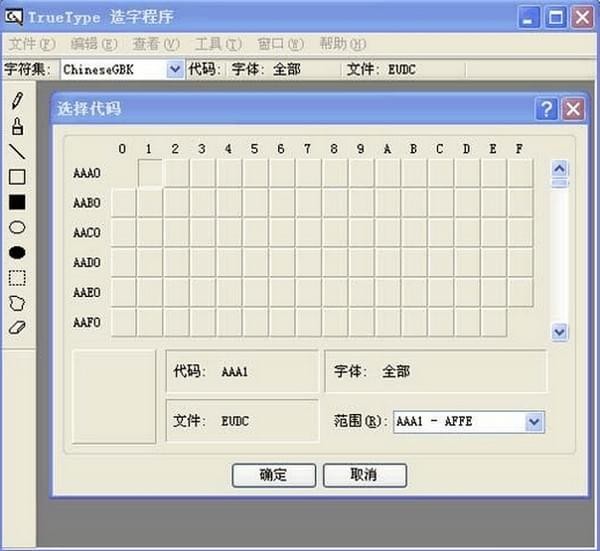Click the dialog help question mark button

click(546, 110)
